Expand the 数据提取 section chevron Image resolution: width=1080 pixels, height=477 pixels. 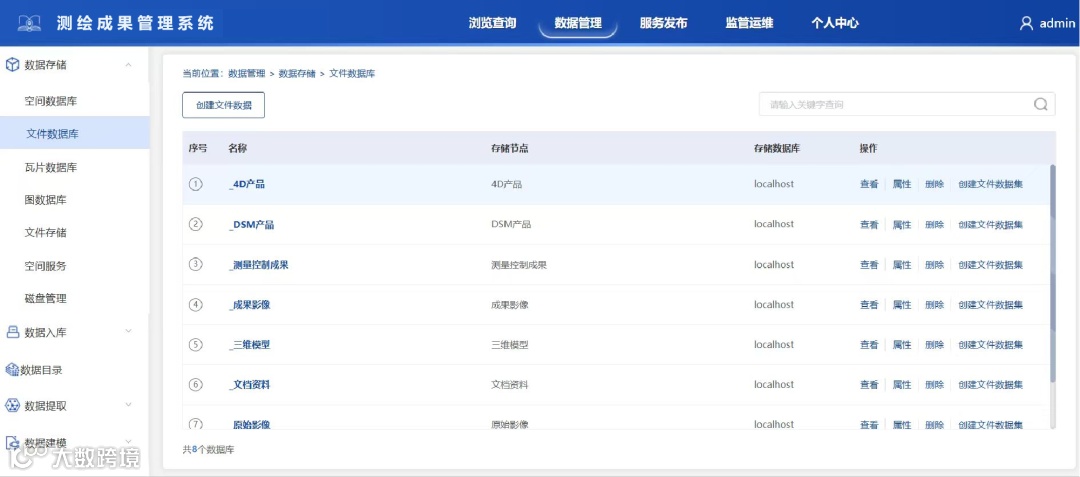pos(128,405)
